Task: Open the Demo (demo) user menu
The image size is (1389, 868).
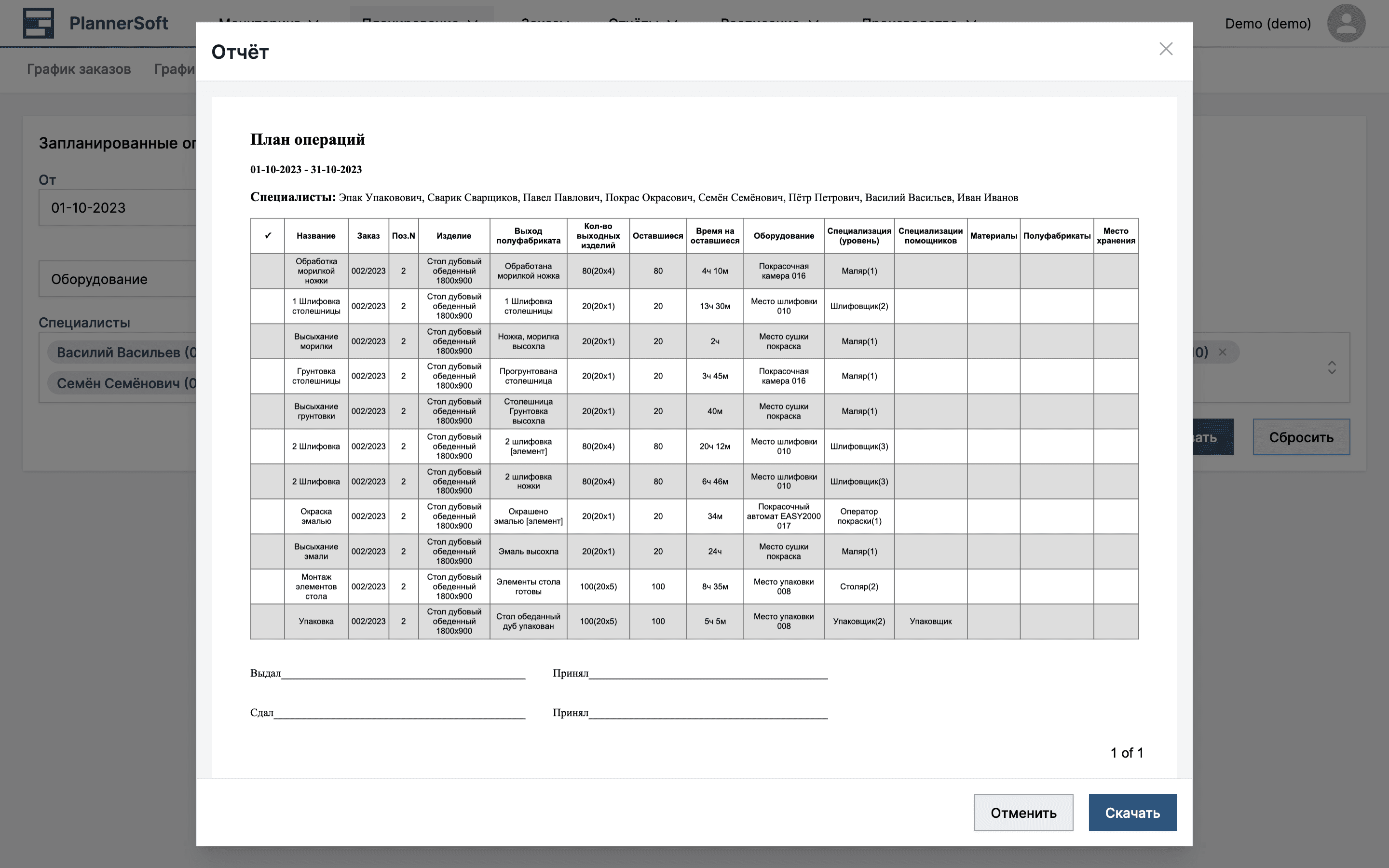Action: tap(1267, 24)
